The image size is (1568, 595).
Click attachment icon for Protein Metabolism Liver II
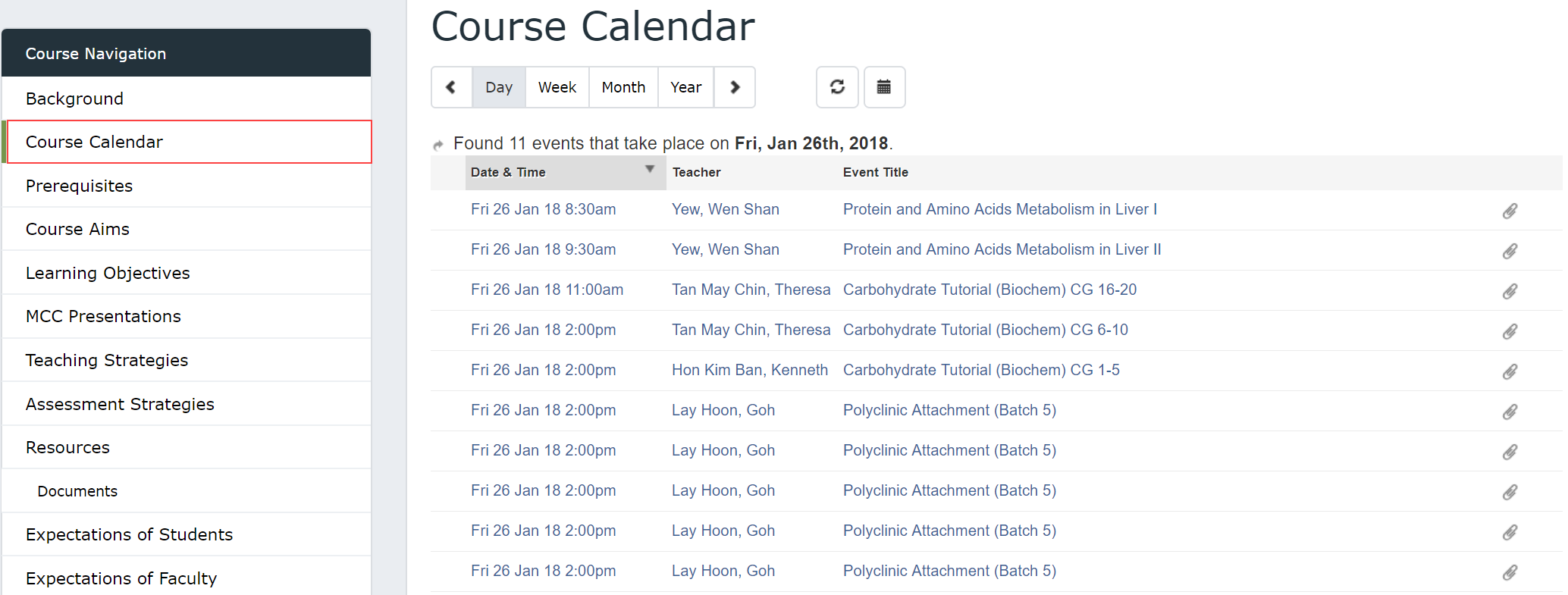coord(1510,251)
